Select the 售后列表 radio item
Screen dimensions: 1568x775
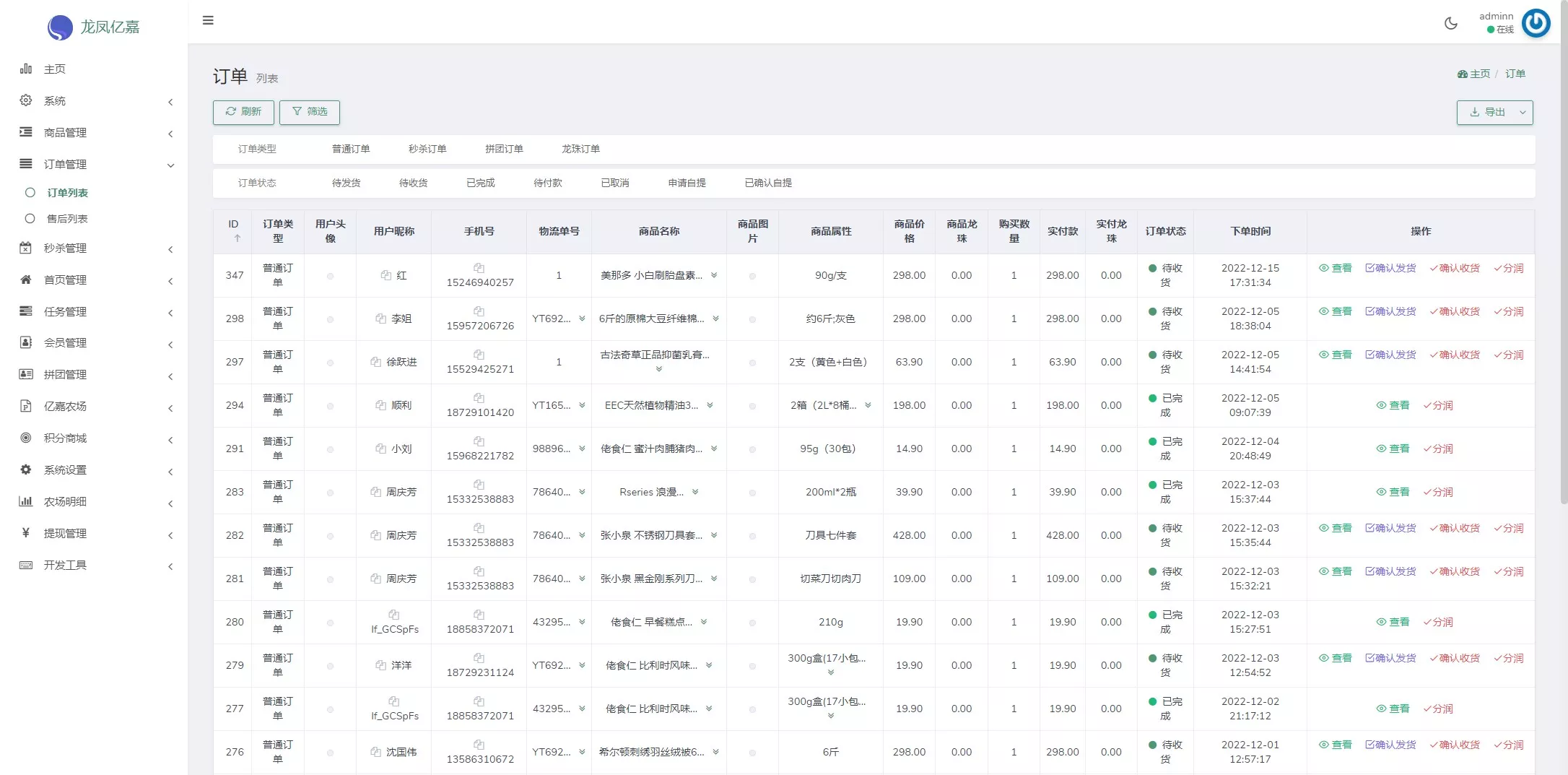(30, 219)
